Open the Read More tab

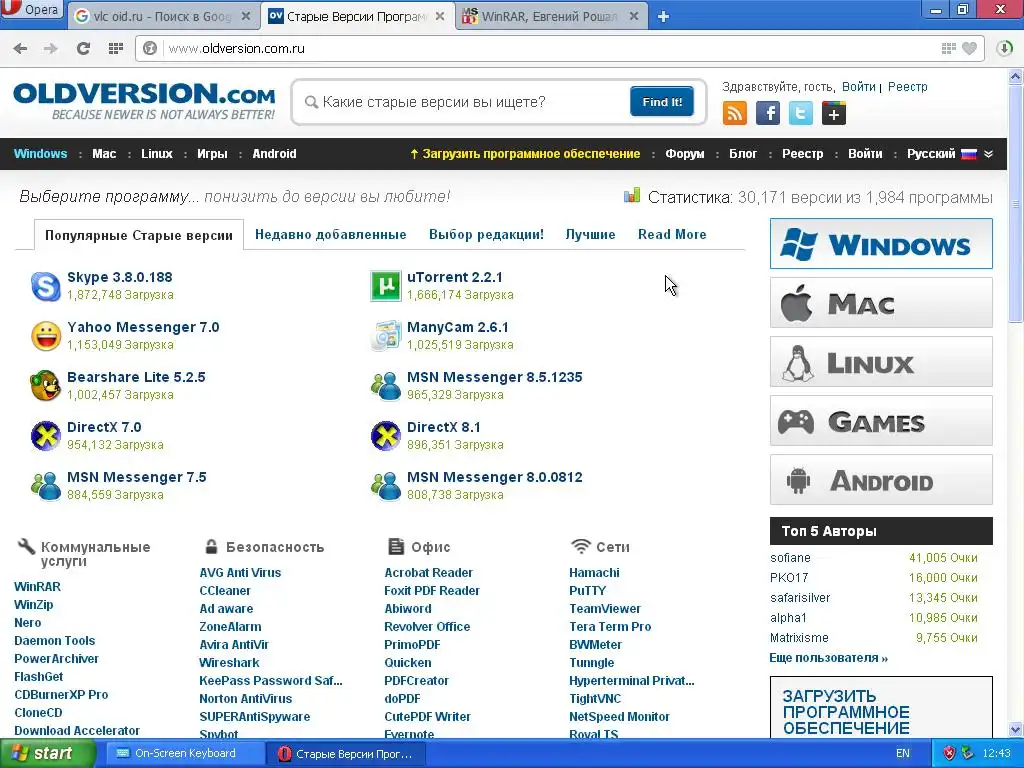672,234
